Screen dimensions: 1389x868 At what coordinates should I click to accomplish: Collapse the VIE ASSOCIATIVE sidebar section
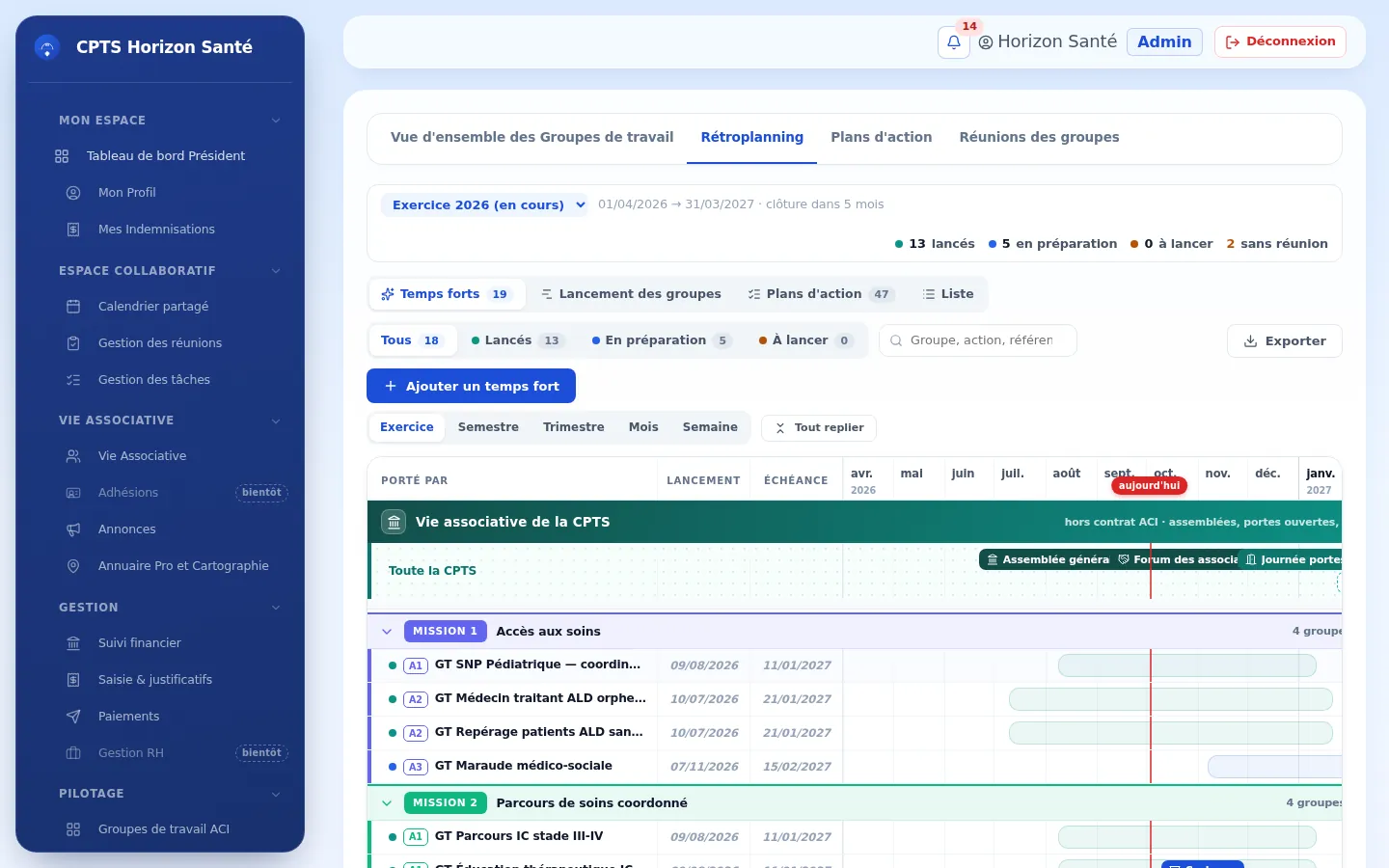(276, 420)
